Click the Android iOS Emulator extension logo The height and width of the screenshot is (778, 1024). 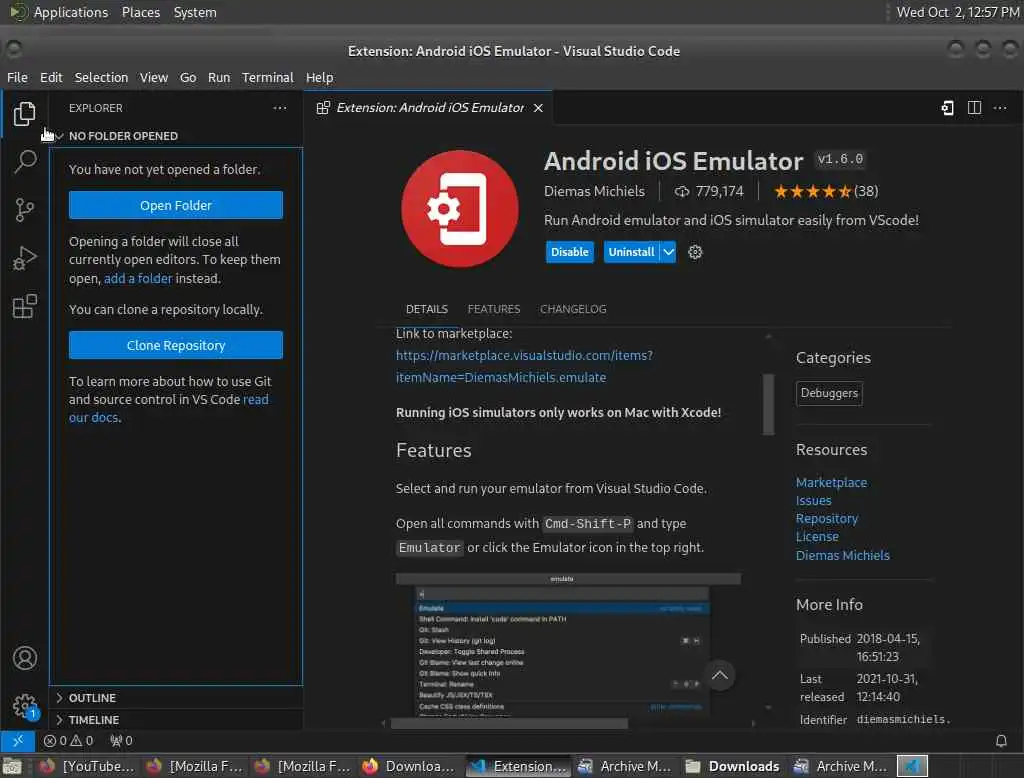pos(460,209)
